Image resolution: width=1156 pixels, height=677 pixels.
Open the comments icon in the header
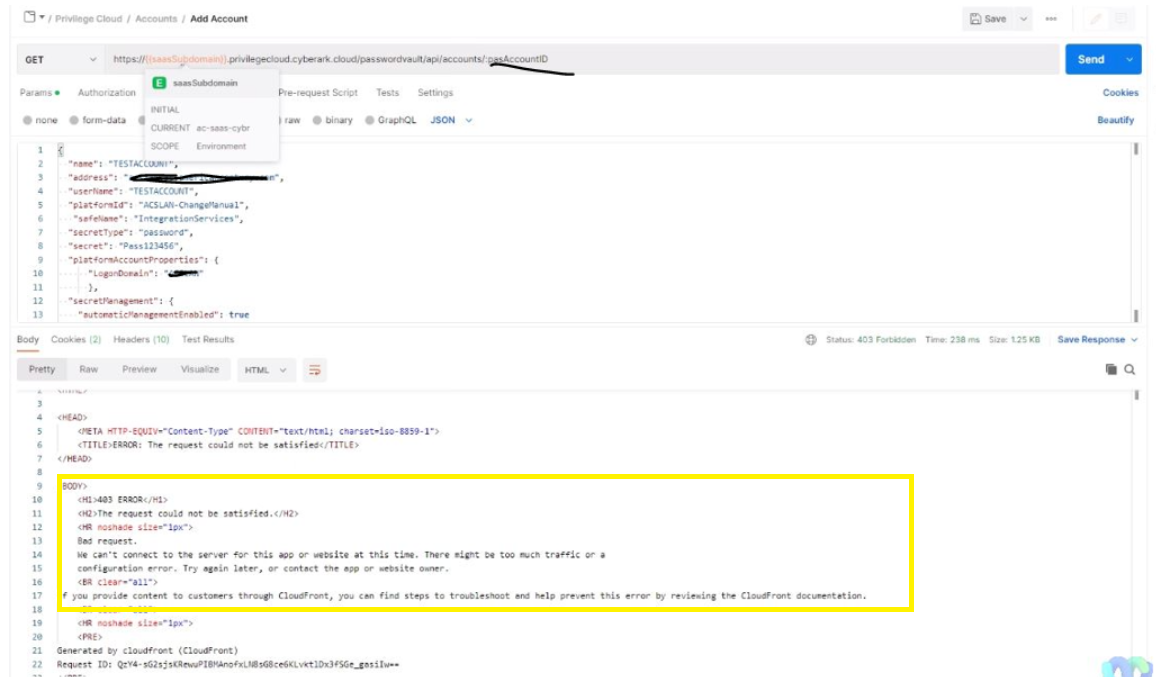(1121, 19)
